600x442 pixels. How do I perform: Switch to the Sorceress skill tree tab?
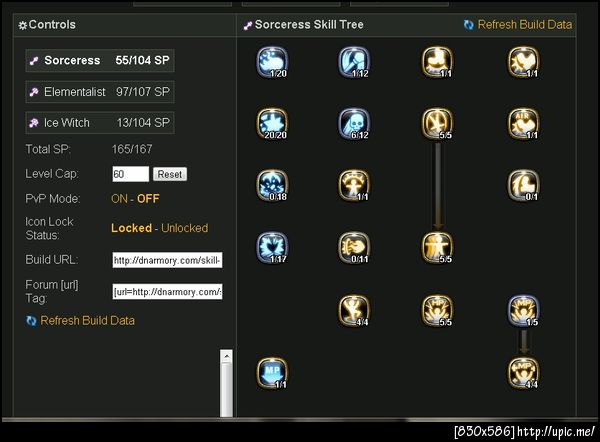pyautogui.click(x=100, y=60)
